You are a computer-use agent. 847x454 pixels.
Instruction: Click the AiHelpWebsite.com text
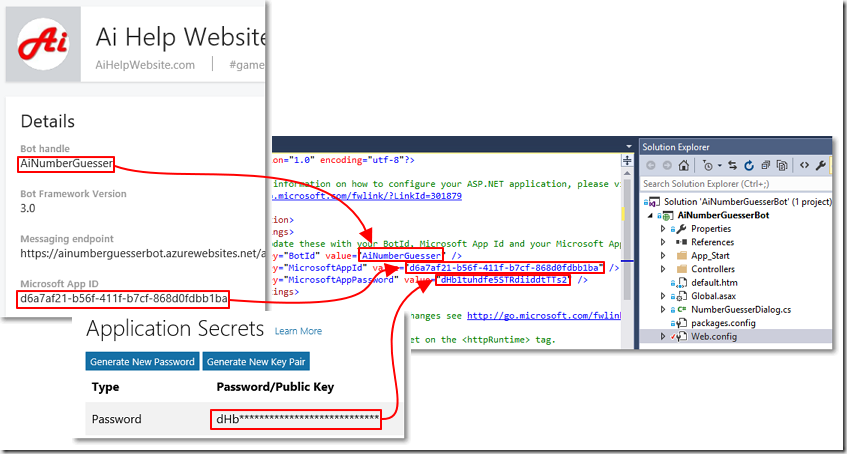click(x=145, y=65)
